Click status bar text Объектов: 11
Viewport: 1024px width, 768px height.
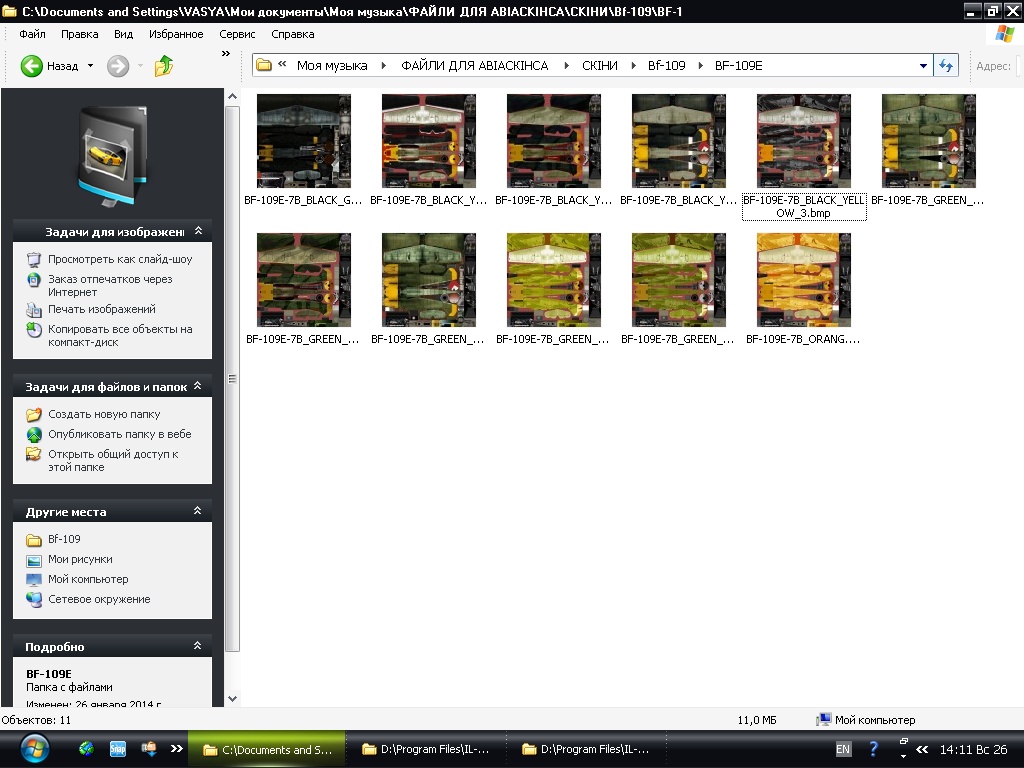point(36,720)
